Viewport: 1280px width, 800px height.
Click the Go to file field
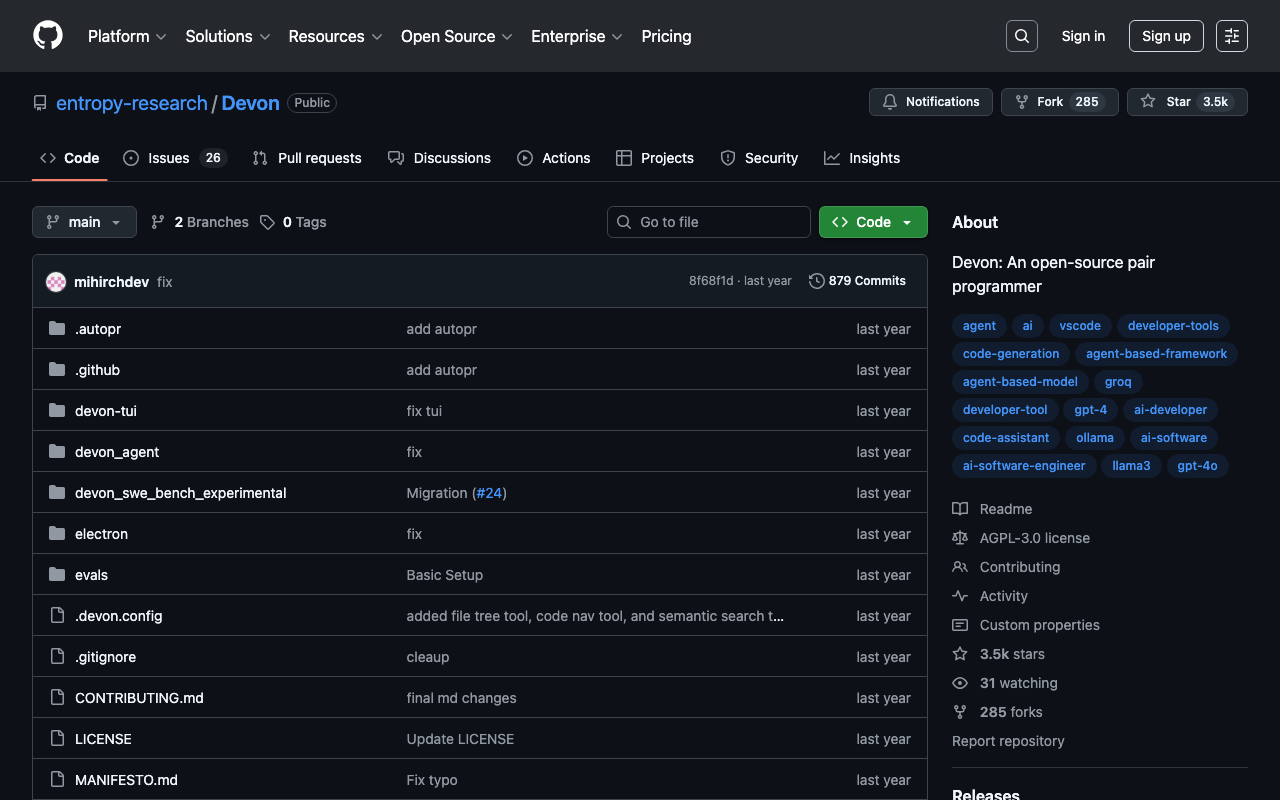pos(708,222)
